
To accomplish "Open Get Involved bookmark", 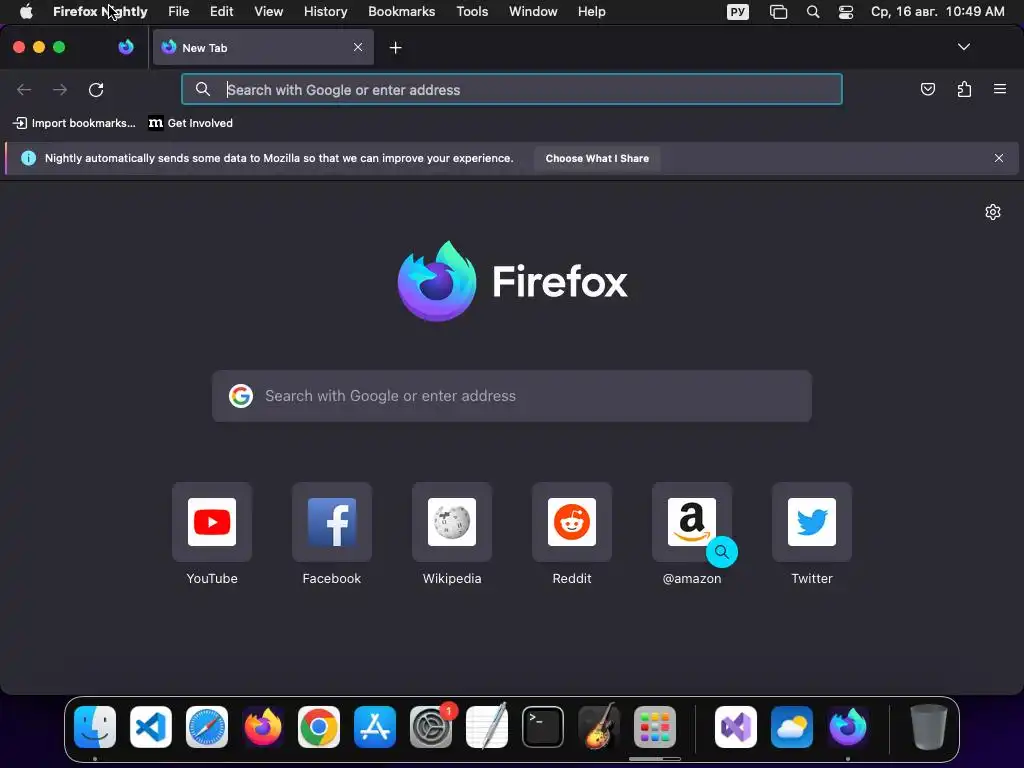I will pyautogui.click(x=191, y=123).
